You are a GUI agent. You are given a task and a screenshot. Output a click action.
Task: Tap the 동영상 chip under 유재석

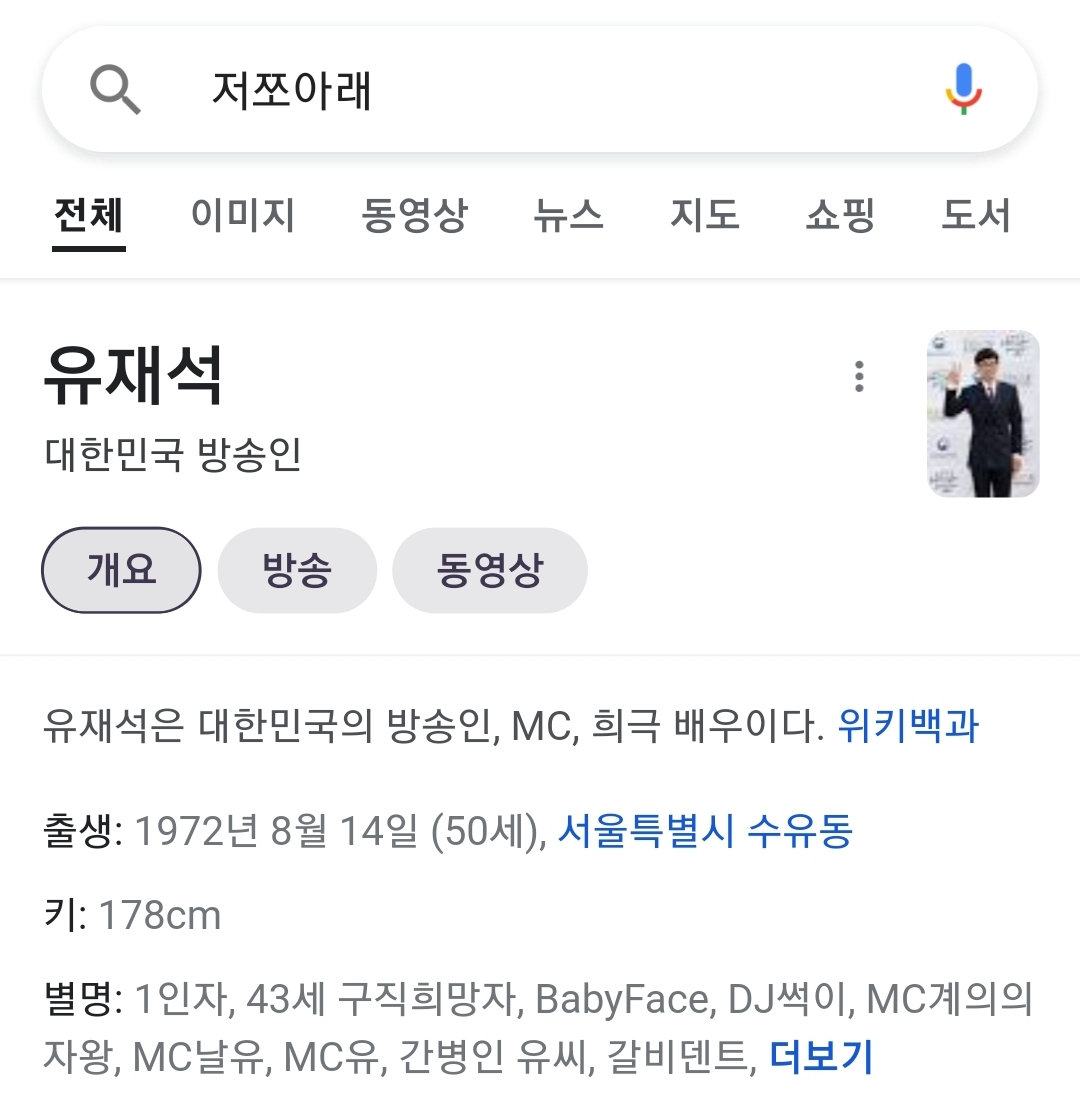click(x=489, y=570)
